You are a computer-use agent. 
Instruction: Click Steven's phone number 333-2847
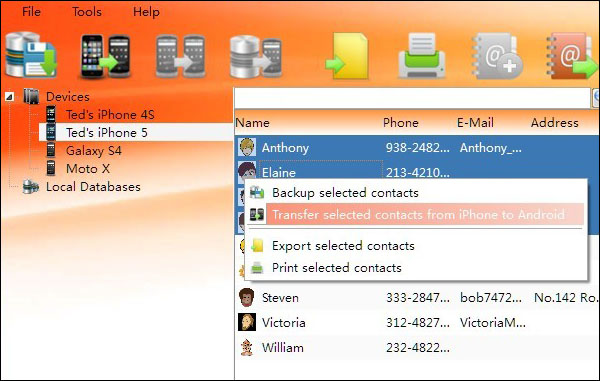[418, 298]
